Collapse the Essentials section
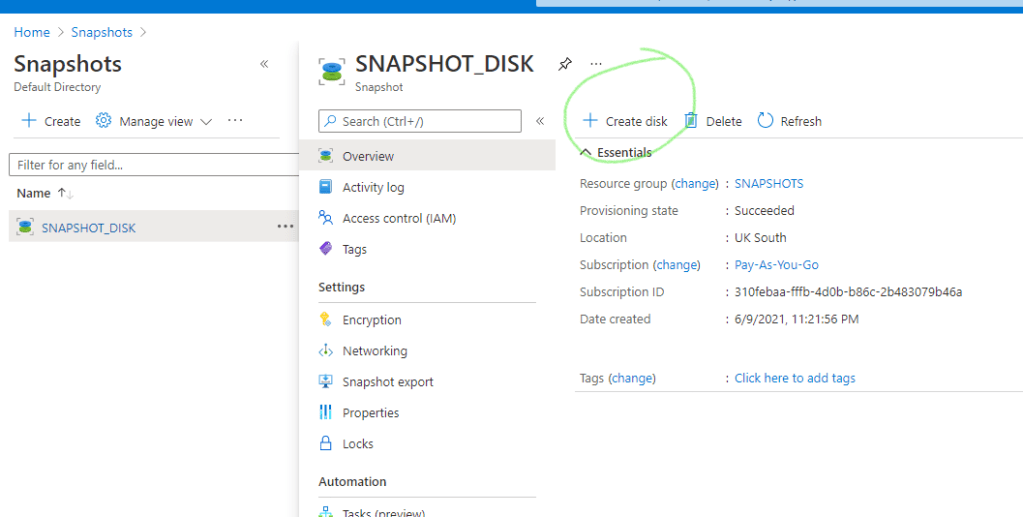 pos(586,152)
